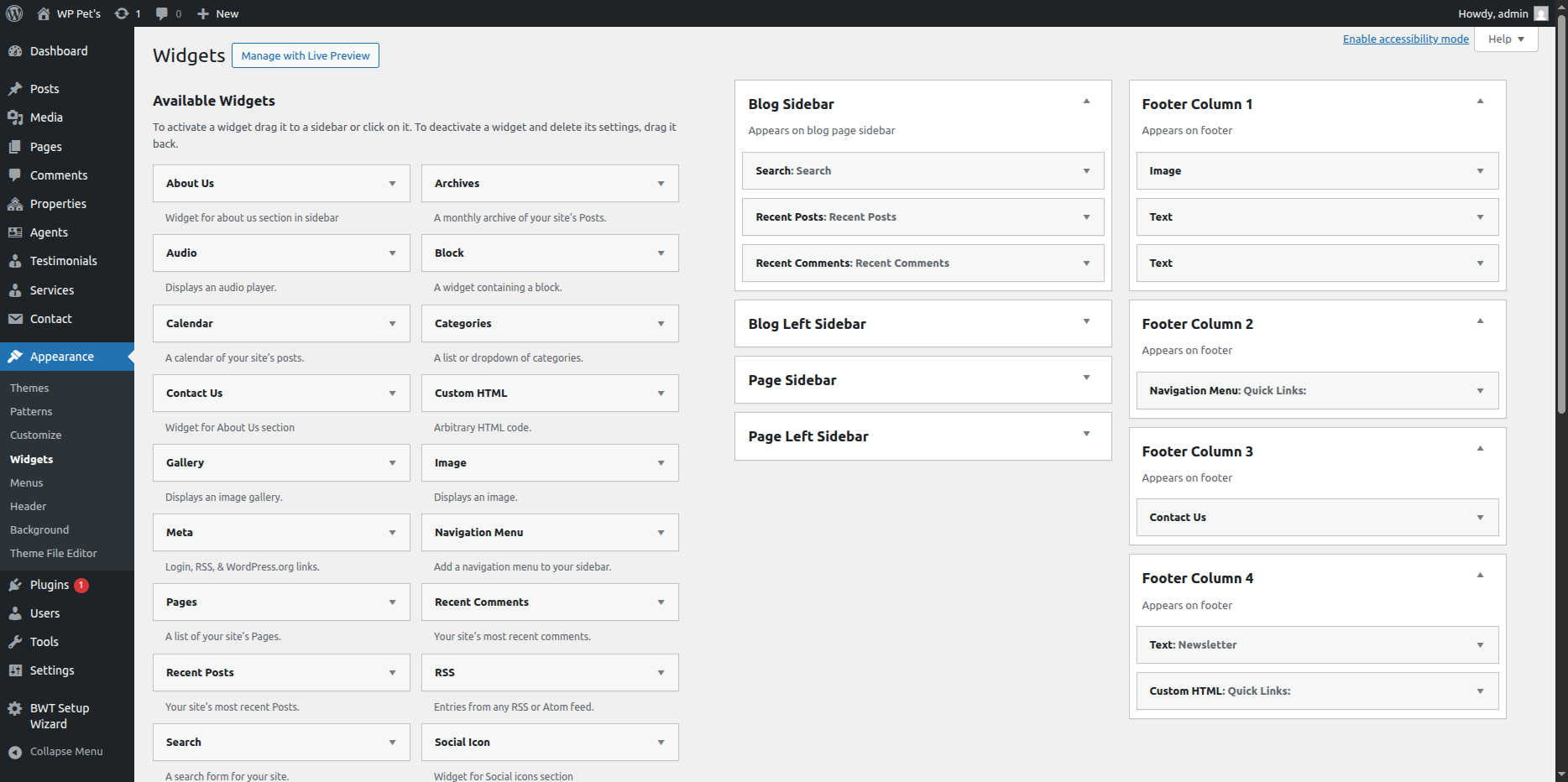Screen dimensions: 1568x782
Task: Click the BWT Setup Wizard gear icon
Action: tap(15, 709)
